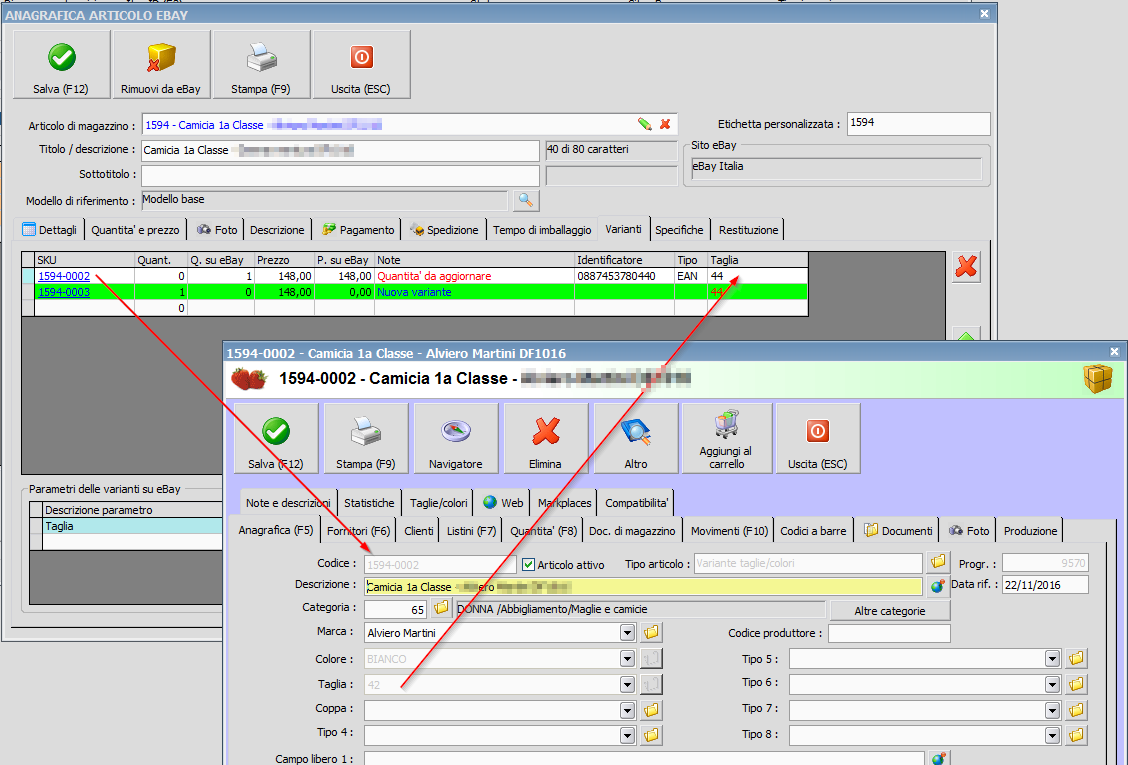Click into the Codice produttore field

[x=889, y=633]
